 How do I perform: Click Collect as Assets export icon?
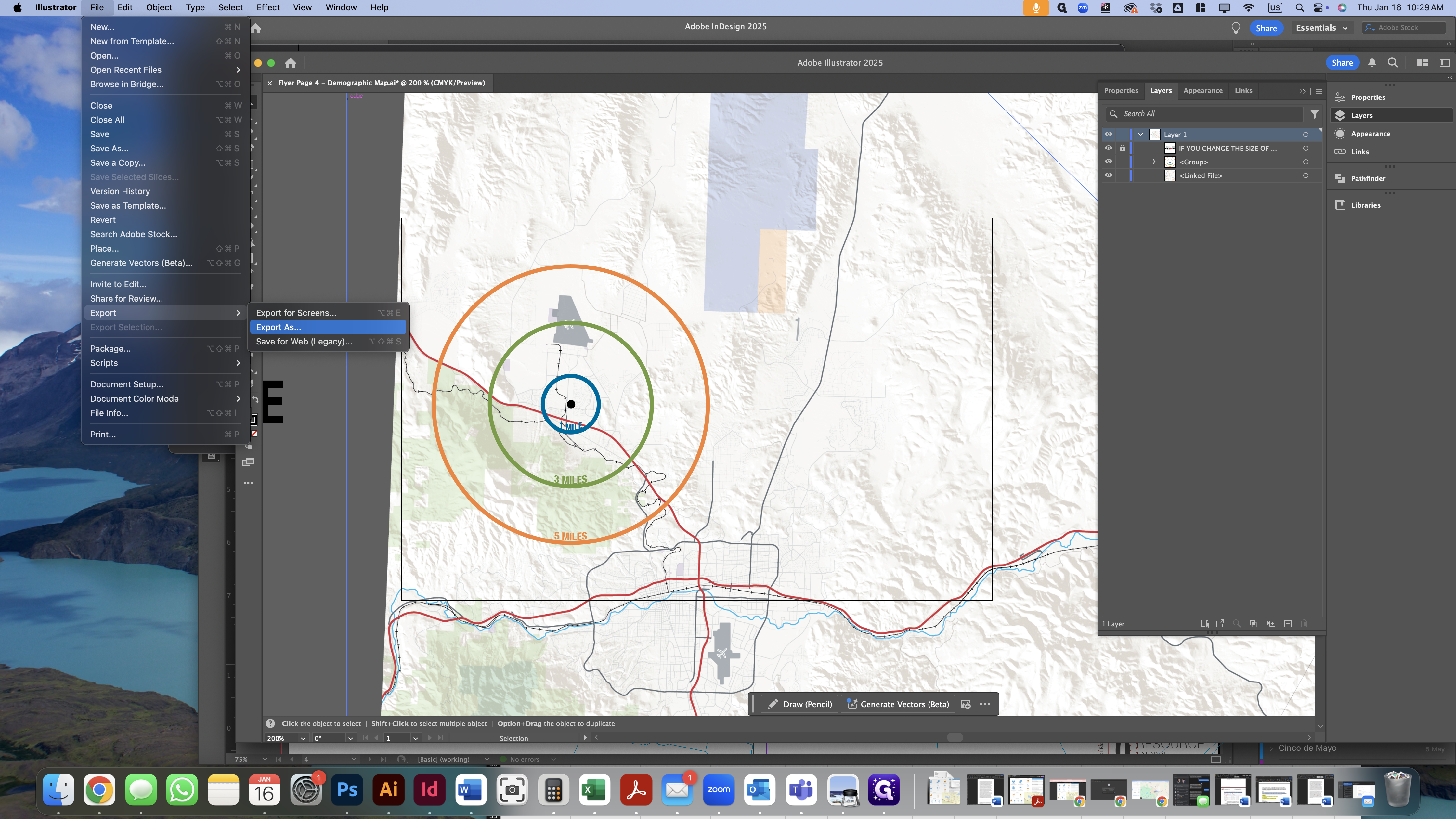click(1220, 623)
